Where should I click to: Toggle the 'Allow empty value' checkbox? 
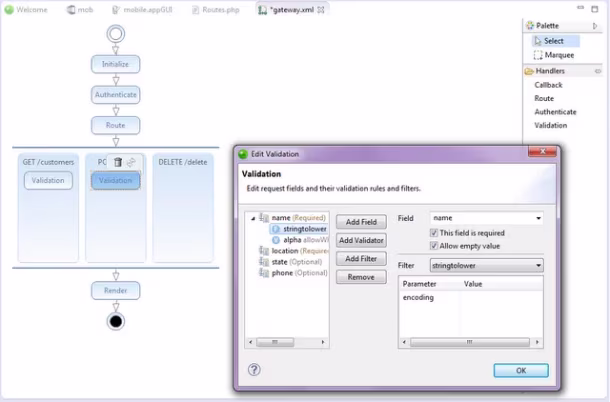tap(433, 246)
